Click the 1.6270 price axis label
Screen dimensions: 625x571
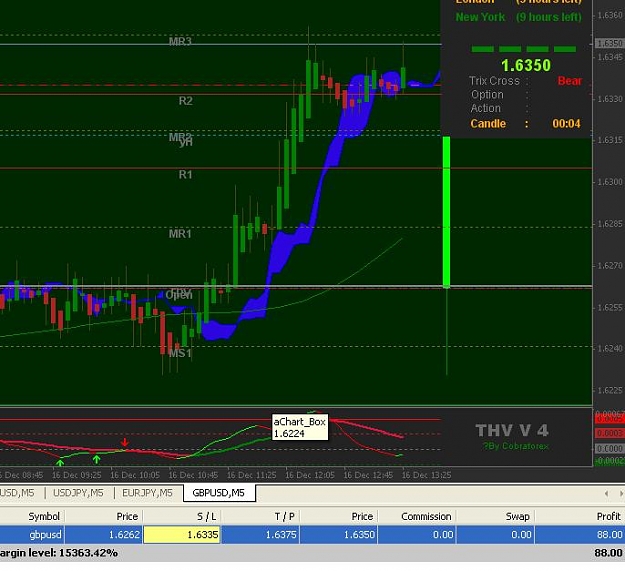(x=610, y=266)
